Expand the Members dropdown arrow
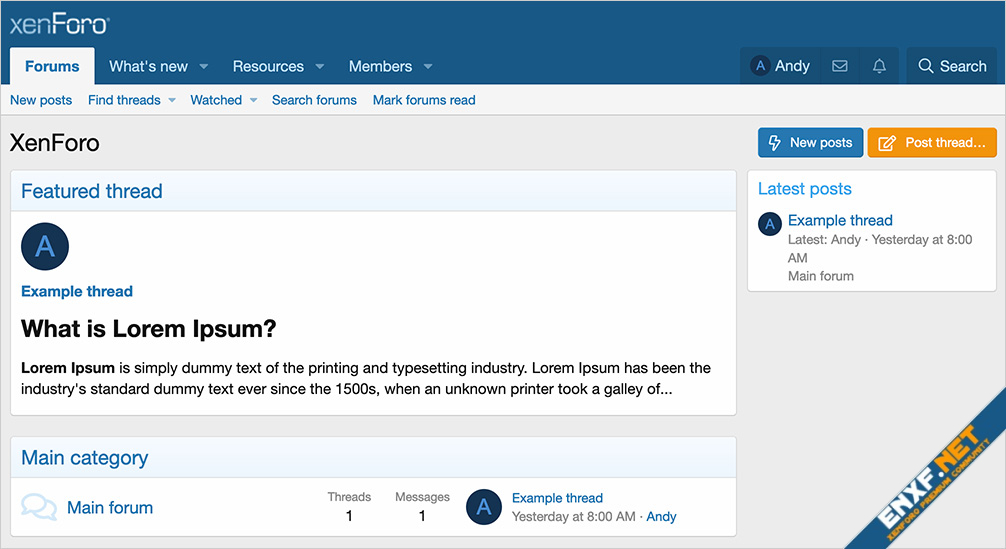 [428, 67]
